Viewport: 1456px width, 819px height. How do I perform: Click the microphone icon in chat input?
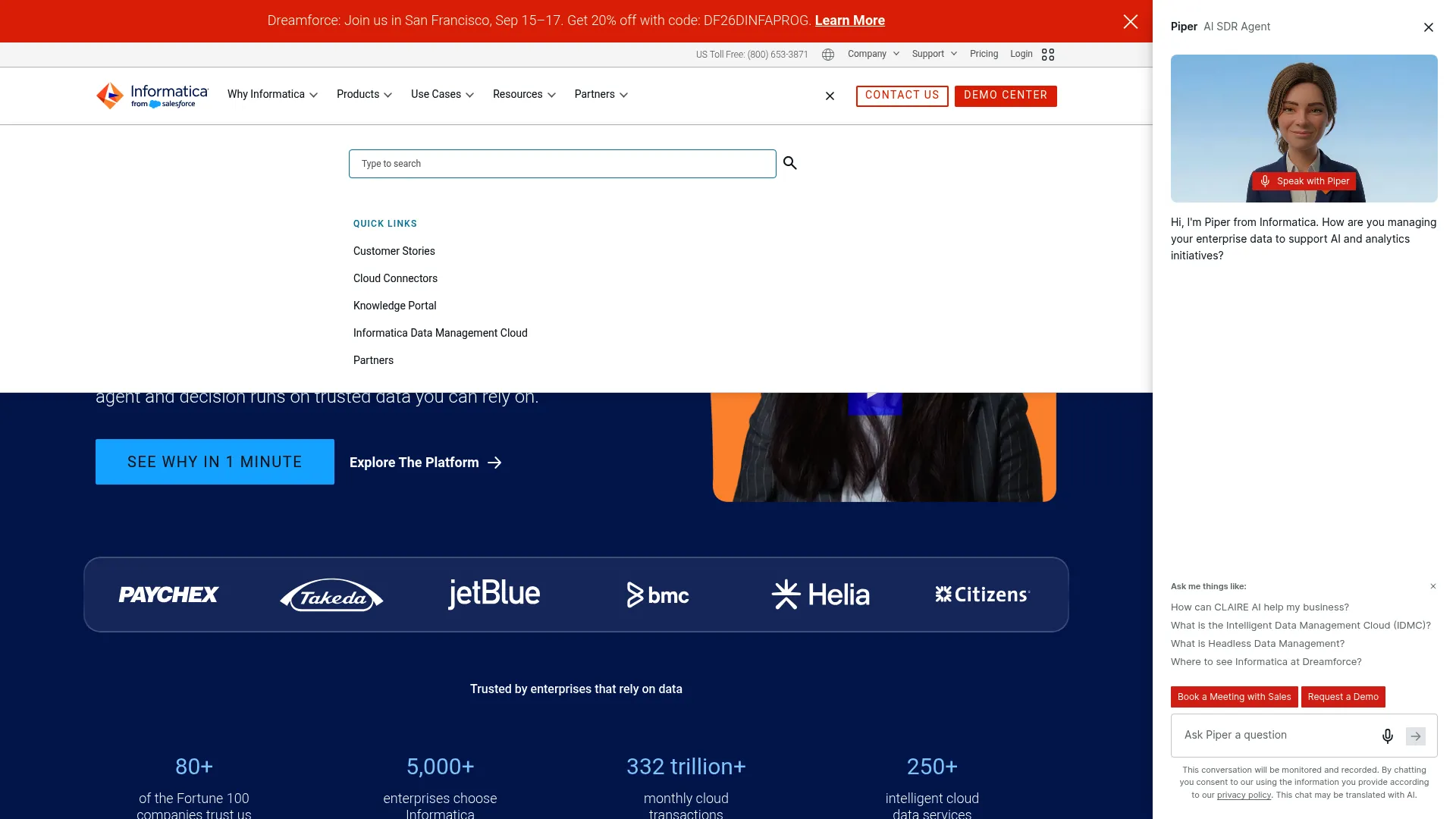coord(1388,736)
